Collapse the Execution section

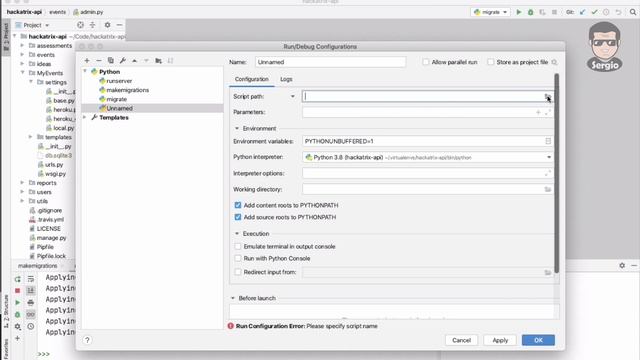(x=237, y=233)
